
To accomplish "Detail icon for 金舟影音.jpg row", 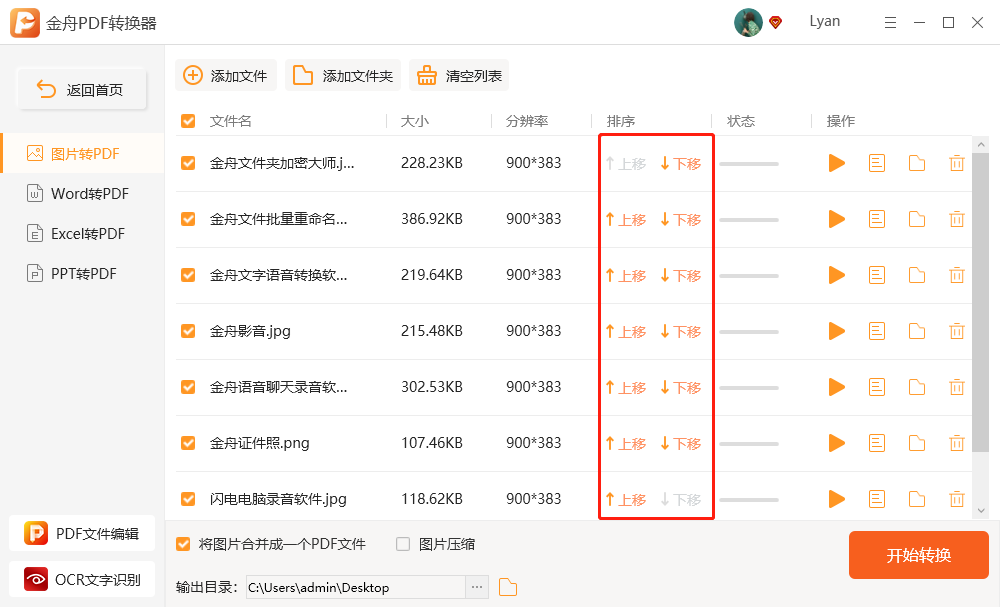I will coord(877,331).
